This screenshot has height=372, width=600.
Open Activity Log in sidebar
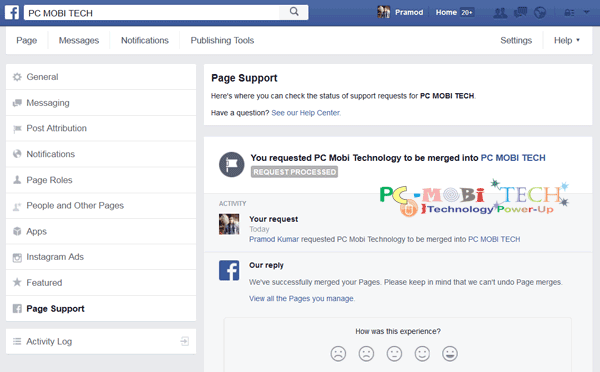point(101,341)
